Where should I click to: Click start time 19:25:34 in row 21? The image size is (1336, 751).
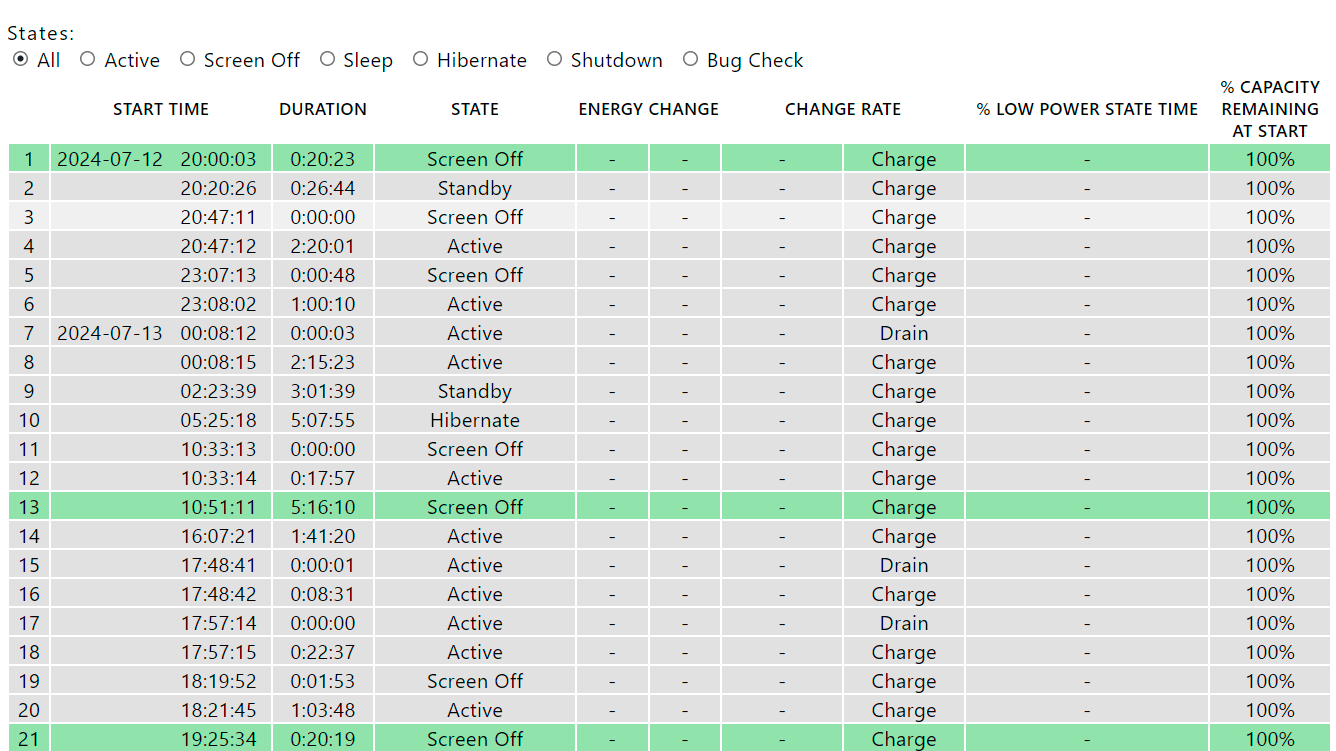click(x=218, y=739)
